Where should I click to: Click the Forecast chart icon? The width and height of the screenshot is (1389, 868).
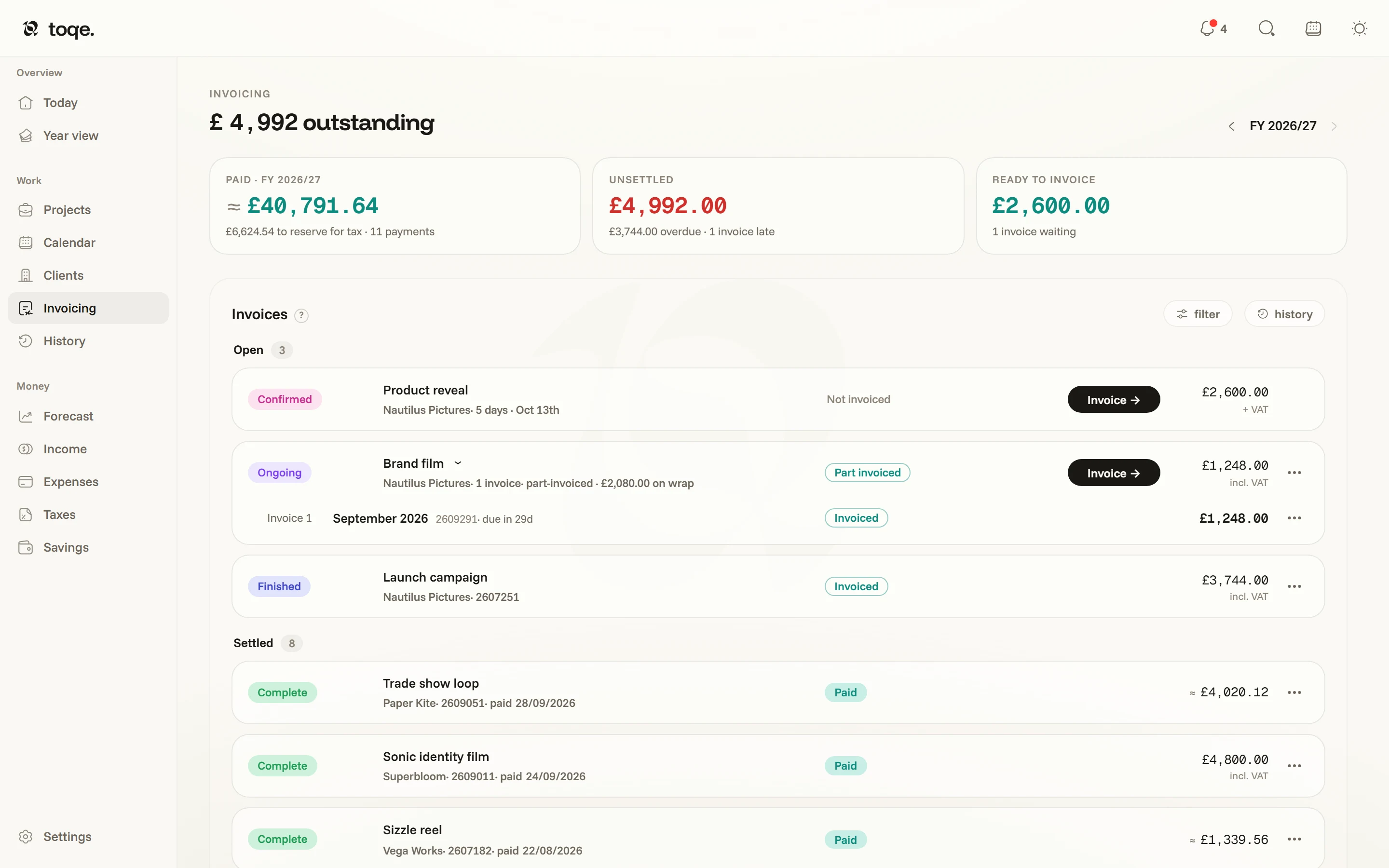click(25, 416)
